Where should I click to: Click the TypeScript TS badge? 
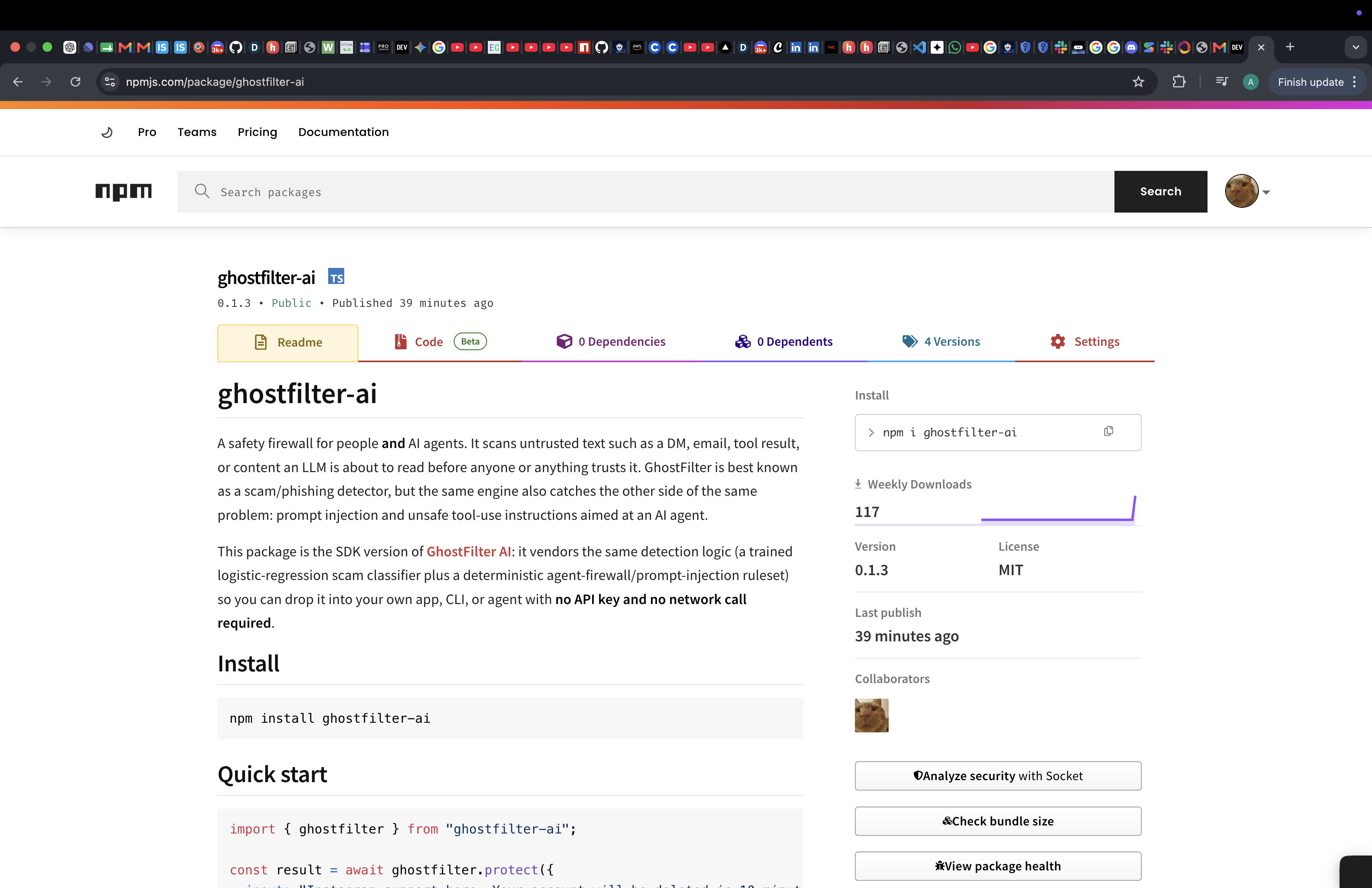(x=336, y=277)
